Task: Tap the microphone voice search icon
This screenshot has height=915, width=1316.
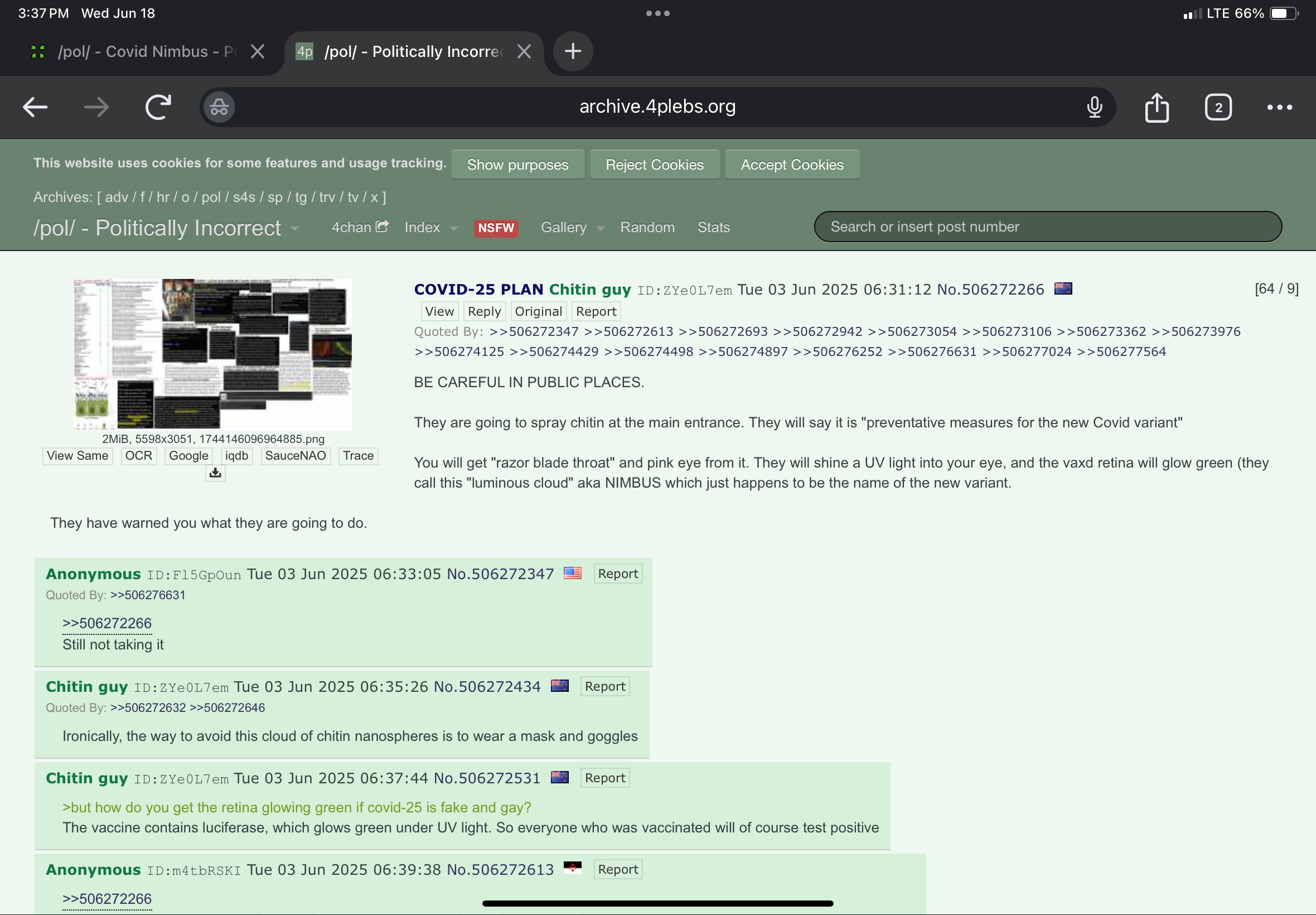Action: 1094,107
